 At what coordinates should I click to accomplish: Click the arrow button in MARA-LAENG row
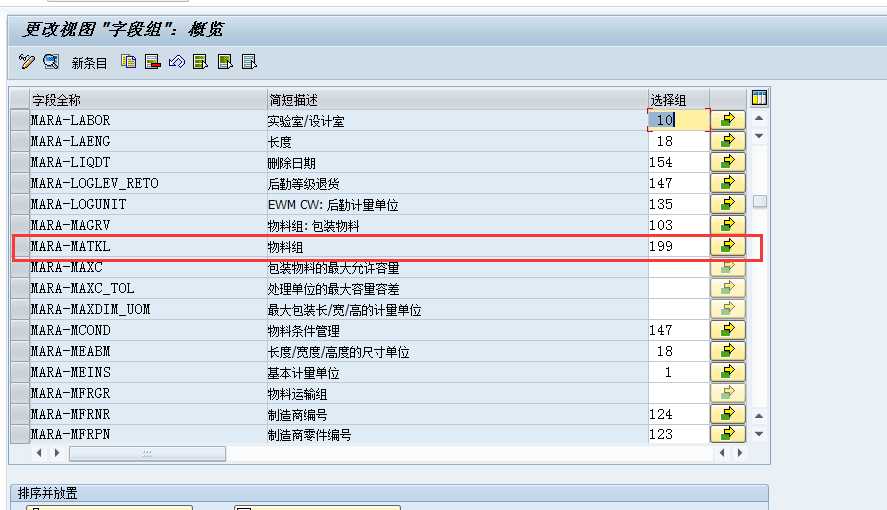[727, 141]
